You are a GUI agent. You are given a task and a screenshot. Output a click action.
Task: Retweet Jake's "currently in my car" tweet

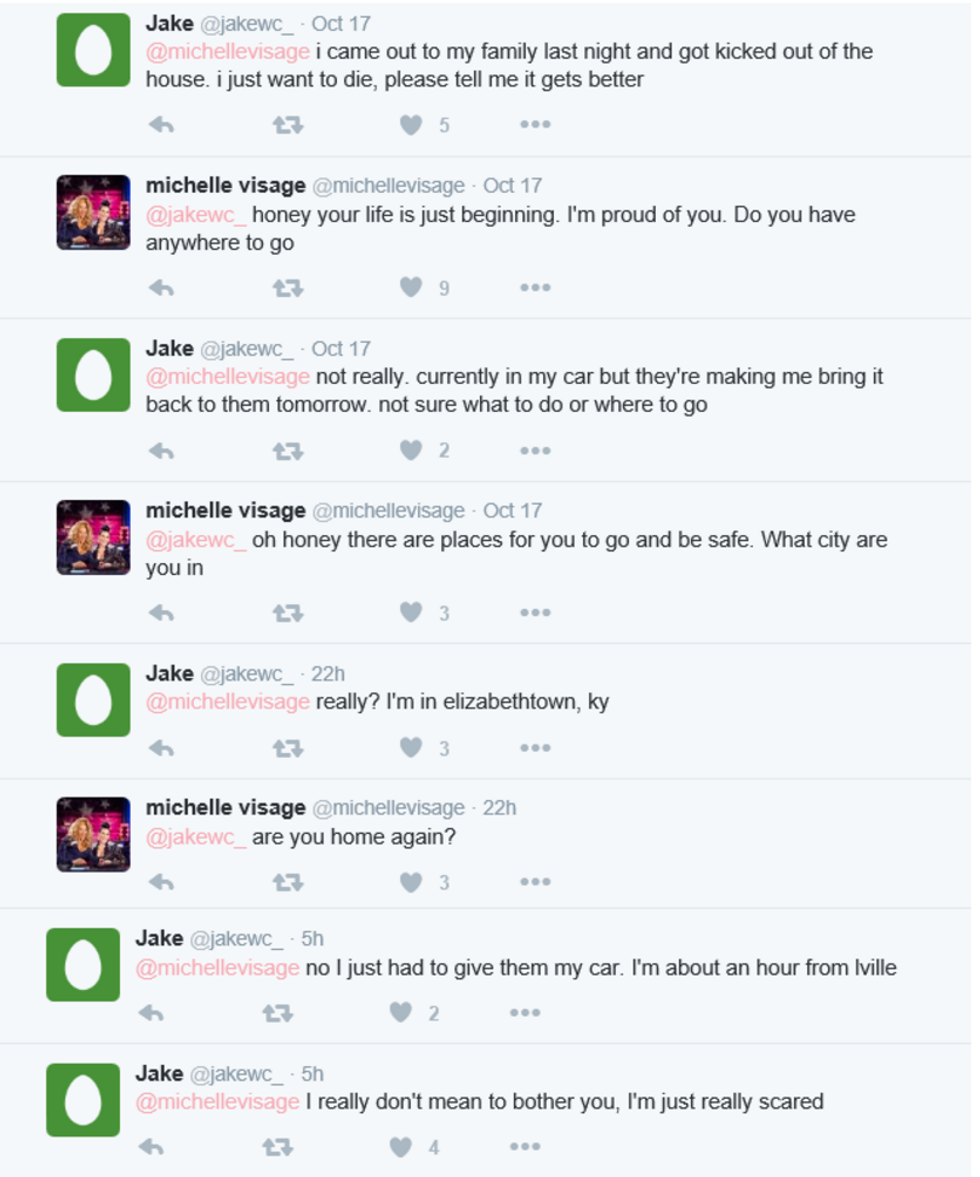pyautogui.click(x=288, y=451)
